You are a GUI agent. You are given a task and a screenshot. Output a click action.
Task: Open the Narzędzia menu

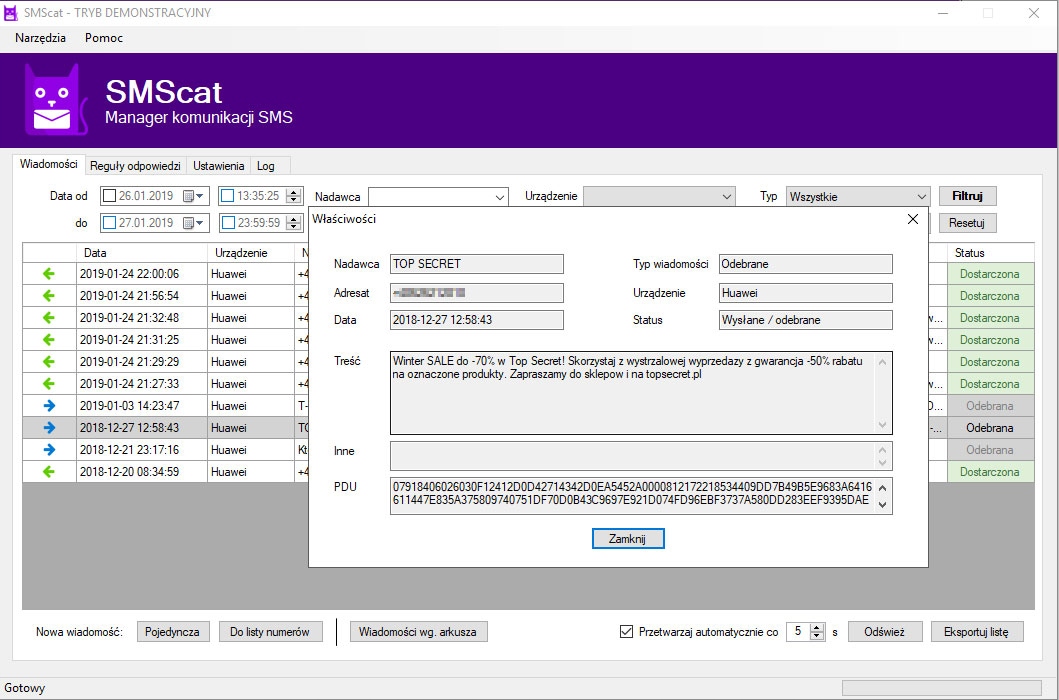tap(41, 38)
